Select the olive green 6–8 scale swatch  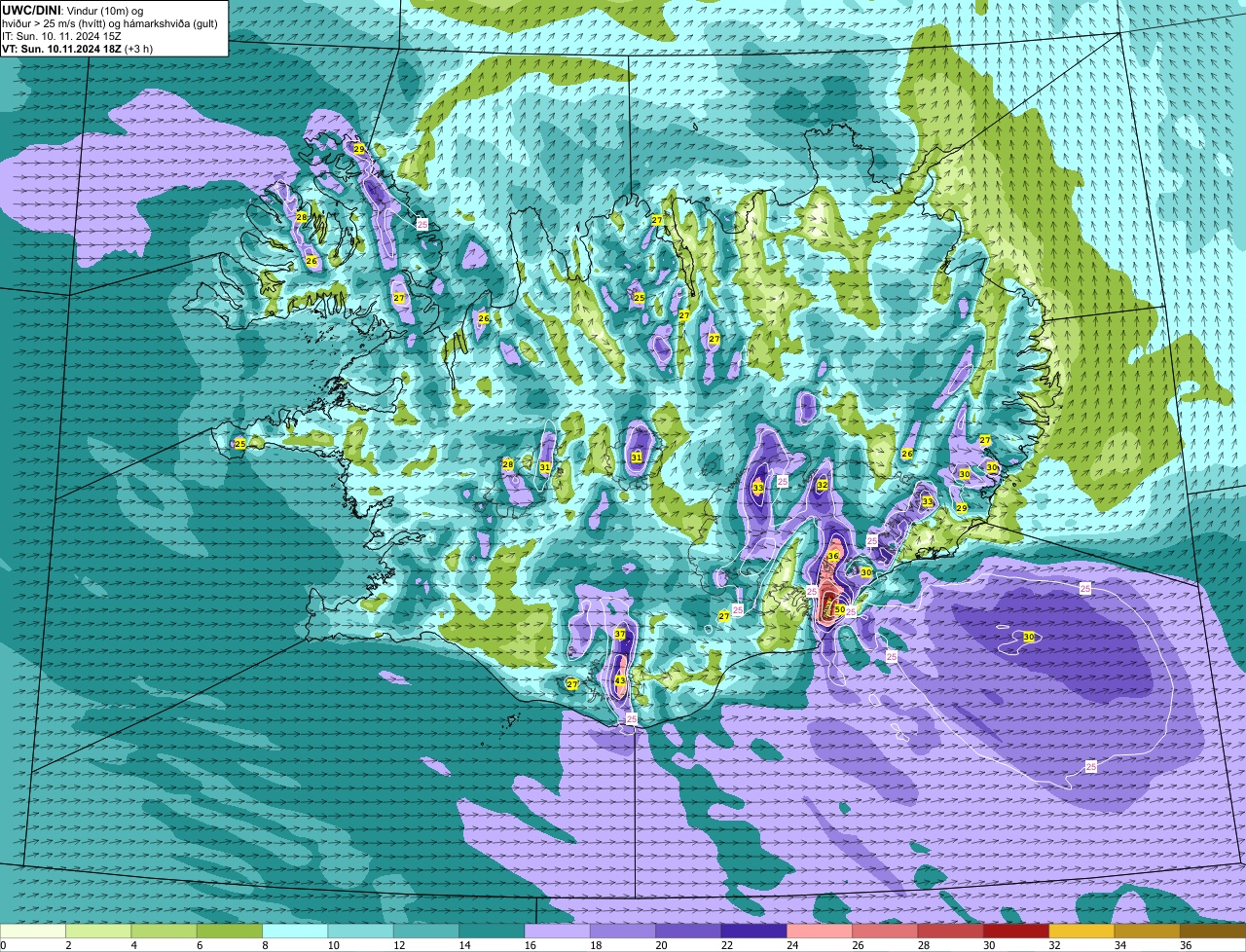tap(230, 931)
